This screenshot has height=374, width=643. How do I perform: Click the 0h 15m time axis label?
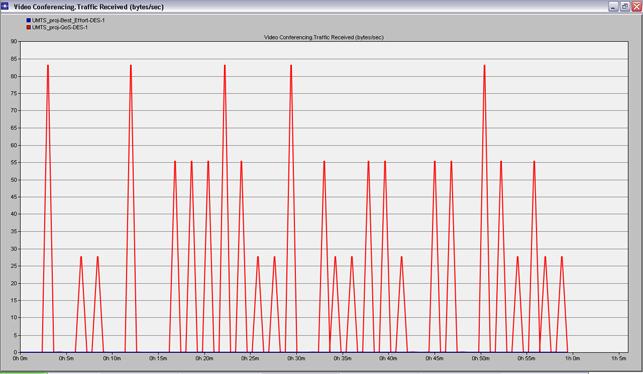[x=158, y=358]
